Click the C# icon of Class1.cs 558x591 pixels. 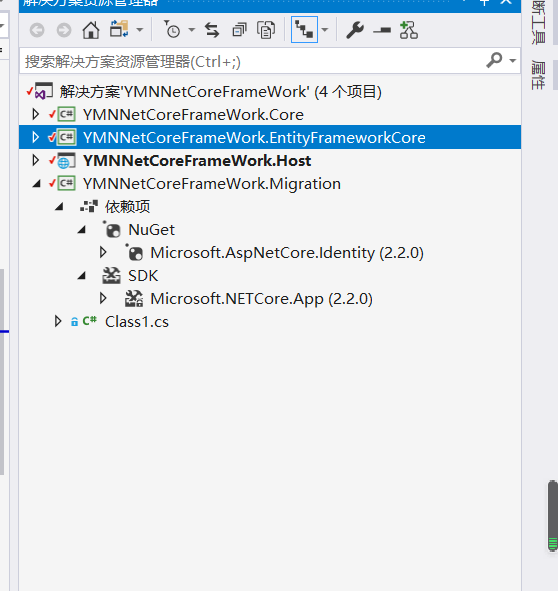[90, 321]
